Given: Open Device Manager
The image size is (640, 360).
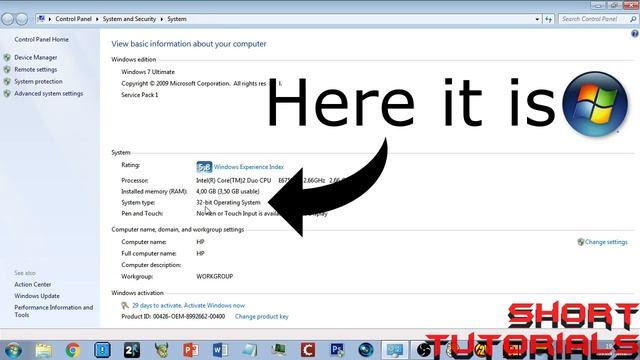Looking at the screenshot, I should coord(36,58).
